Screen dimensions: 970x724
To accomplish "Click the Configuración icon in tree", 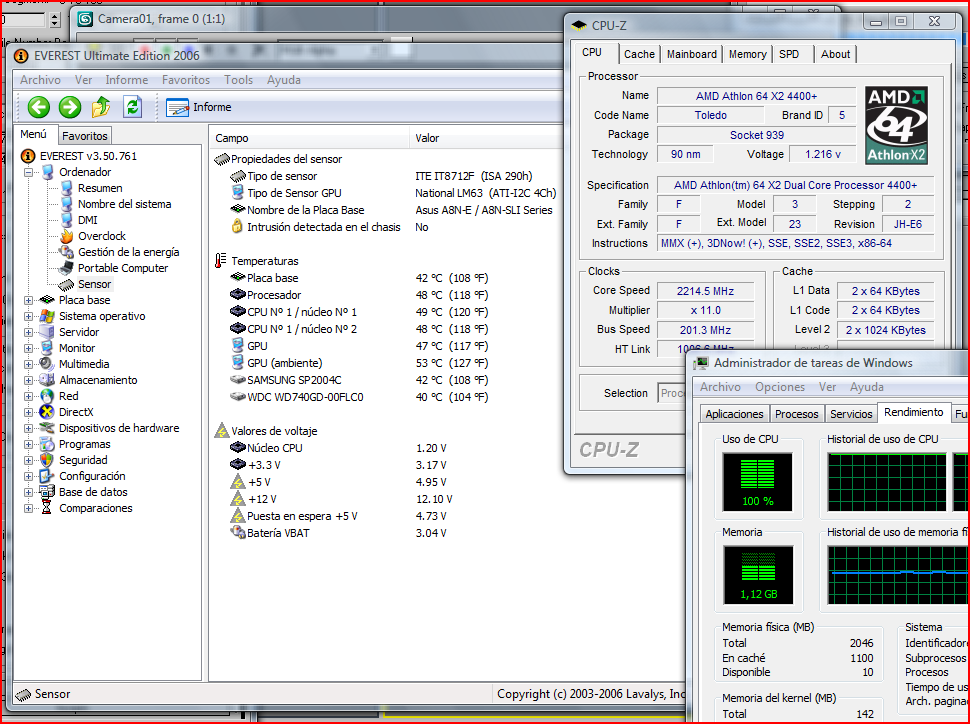I will point(47,476).
